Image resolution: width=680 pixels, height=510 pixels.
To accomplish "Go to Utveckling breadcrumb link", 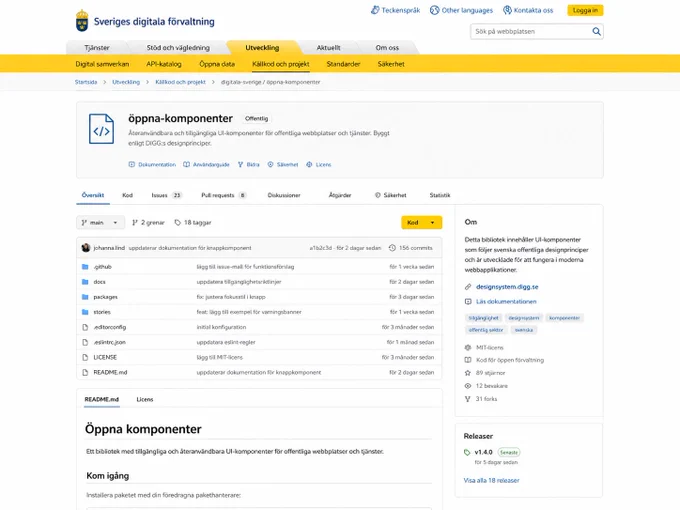I will (x=126, y=82).
